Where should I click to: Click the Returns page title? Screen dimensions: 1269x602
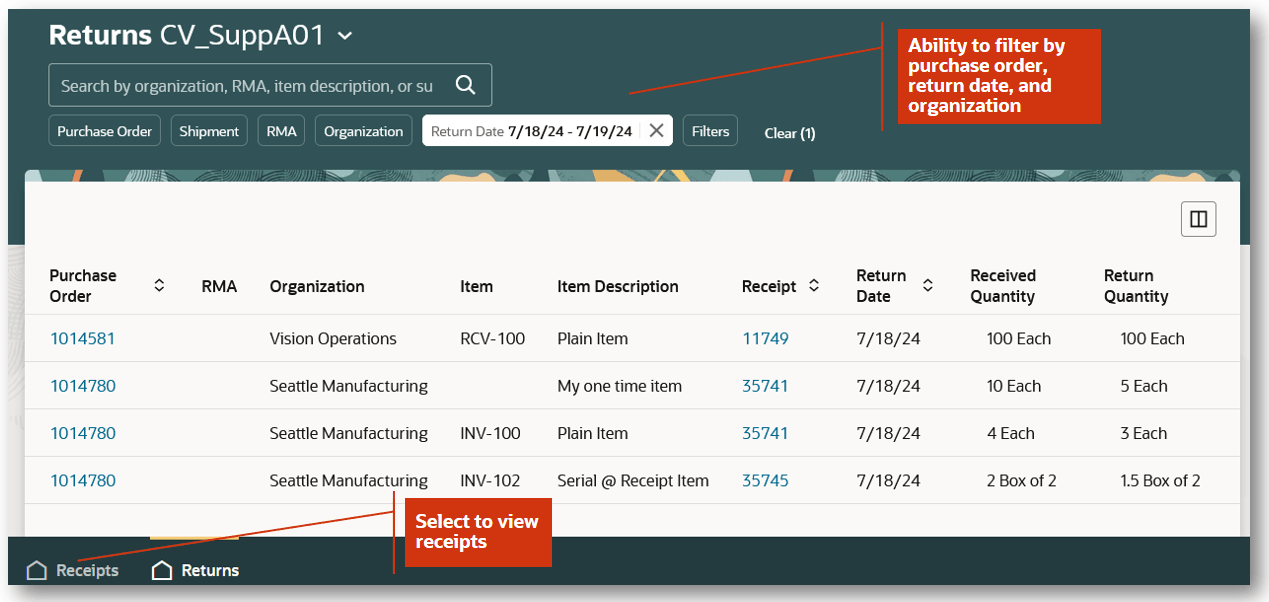pyautogui.click(x=100, y=35)
